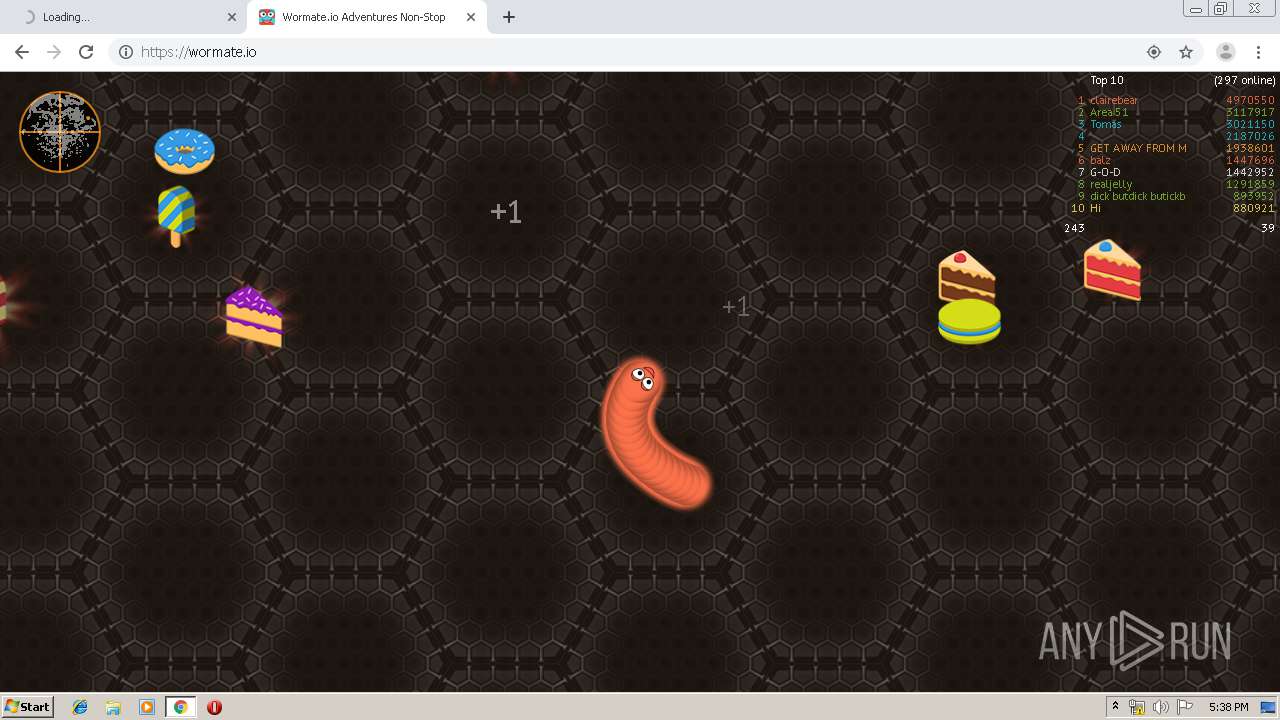
Task: Click leaderboard player balz
Action: [1100, 160]
